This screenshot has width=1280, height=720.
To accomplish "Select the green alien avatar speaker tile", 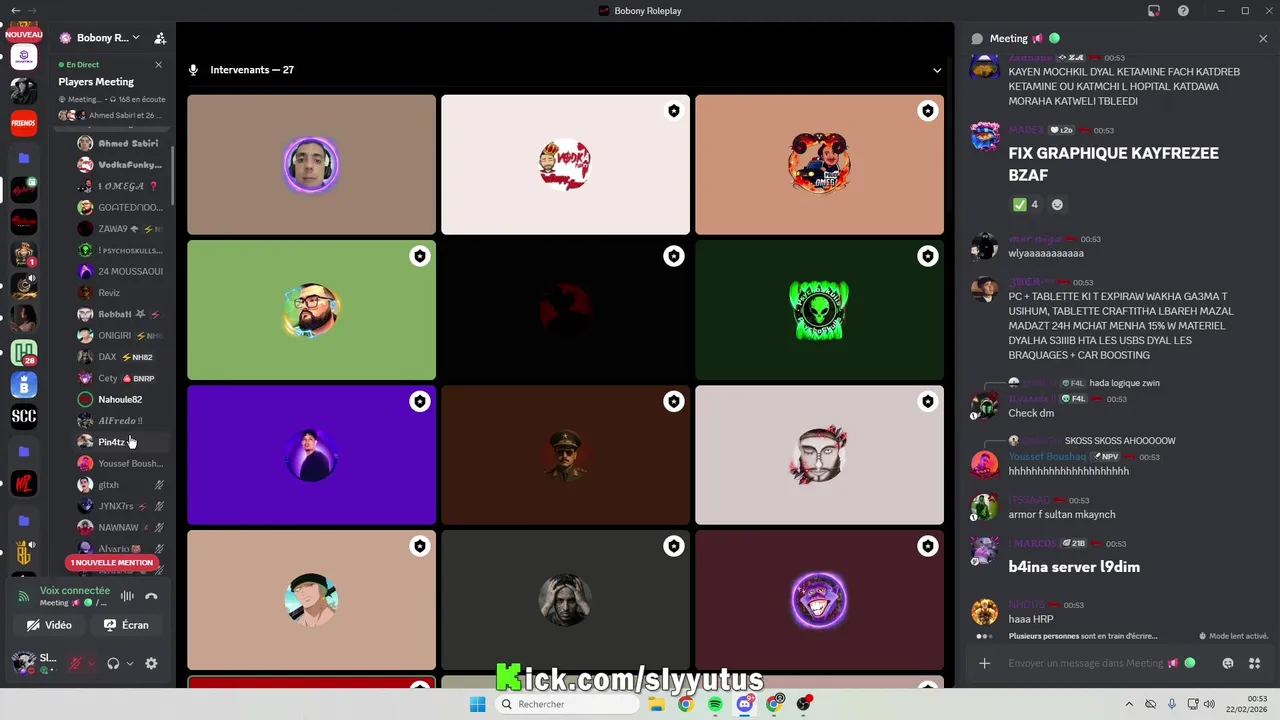I will (819, 310).
